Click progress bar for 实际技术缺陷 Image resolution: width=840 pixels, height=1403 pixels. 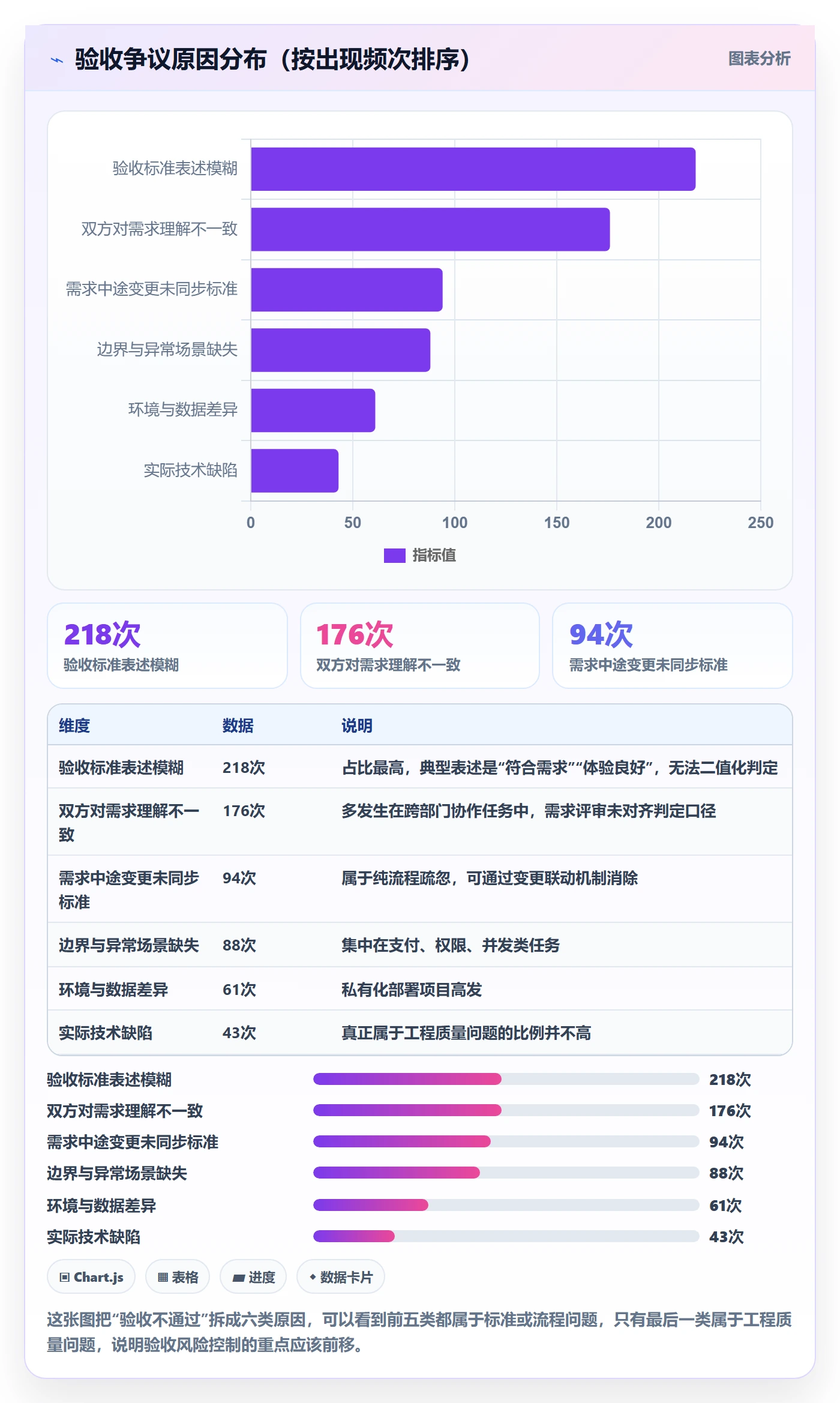(x=506, y=1236)
